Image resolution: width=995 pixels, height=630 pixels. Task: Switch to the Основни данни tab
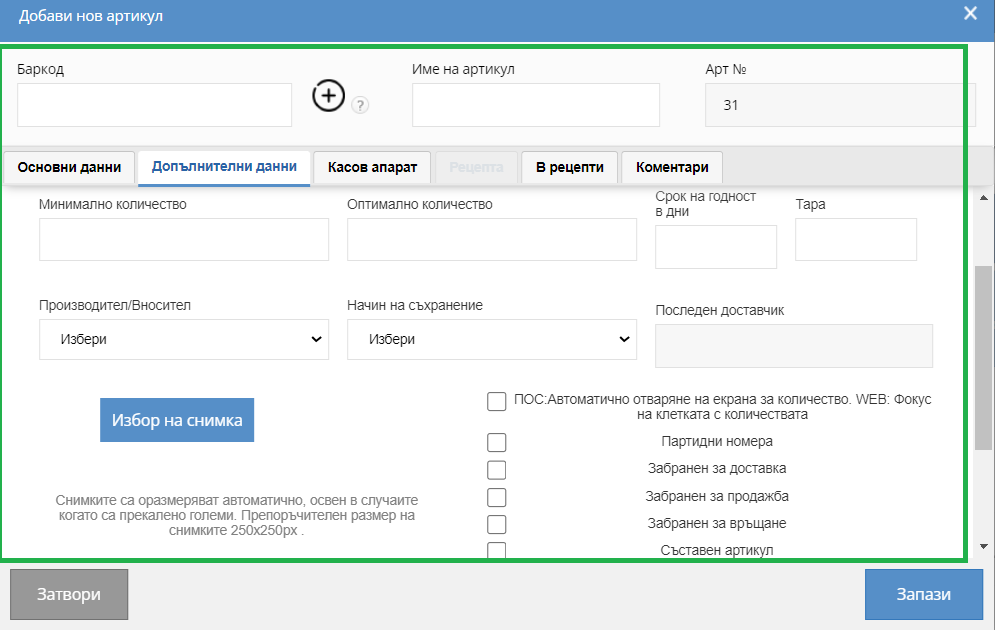tap(69, 167)
